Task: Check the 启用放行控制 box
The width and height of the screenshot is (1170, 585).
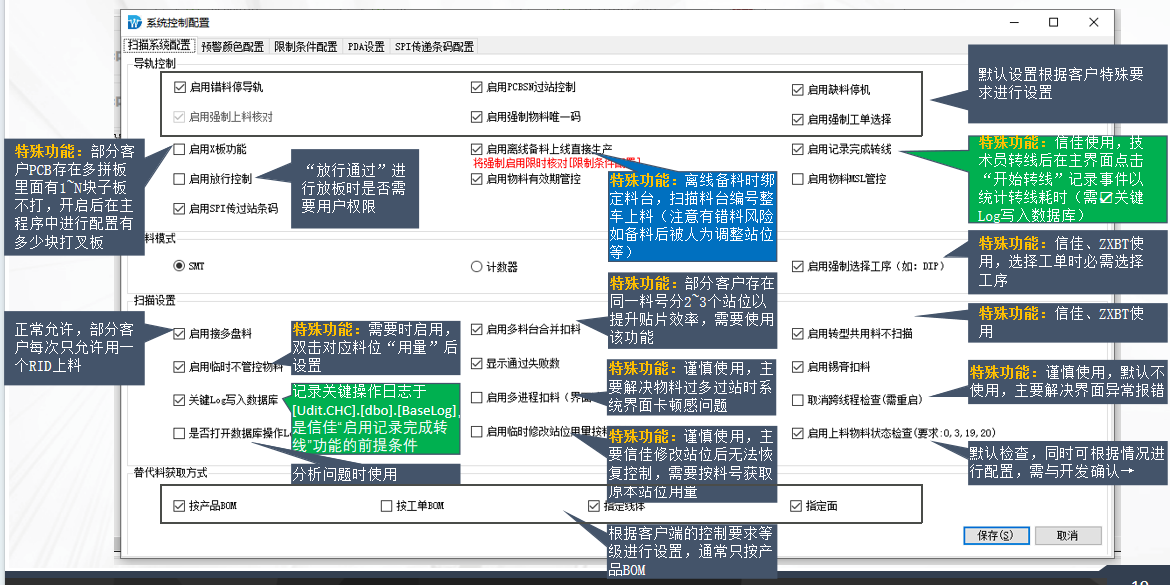Action: coord(180,179)
